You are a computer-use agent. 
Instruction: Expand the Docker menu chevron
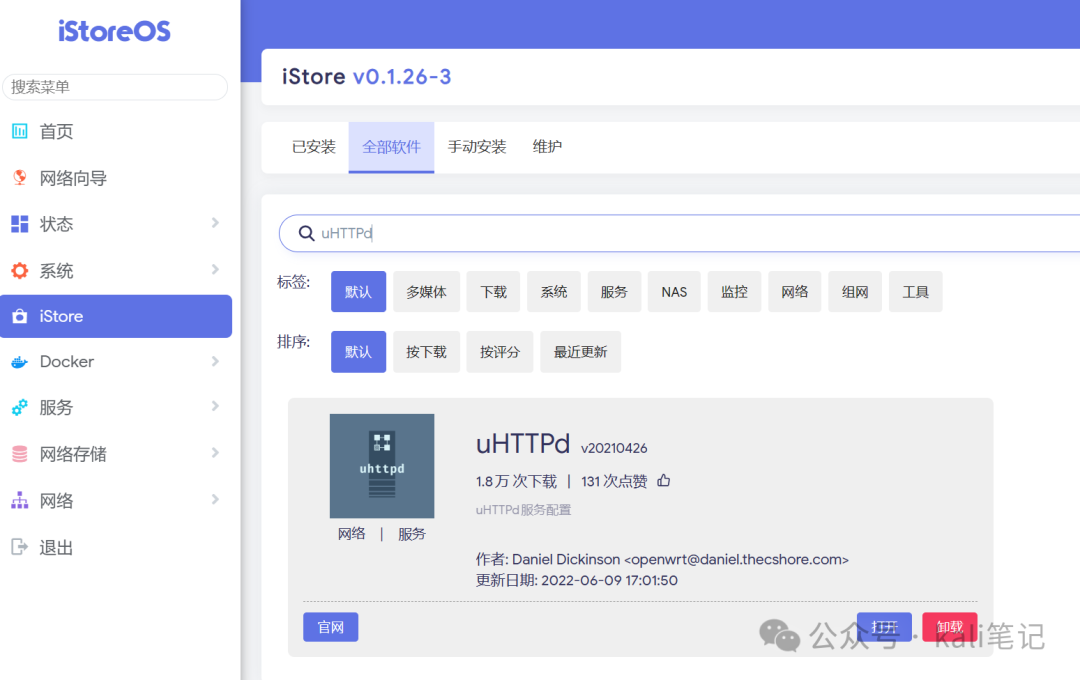pos(216,361)
